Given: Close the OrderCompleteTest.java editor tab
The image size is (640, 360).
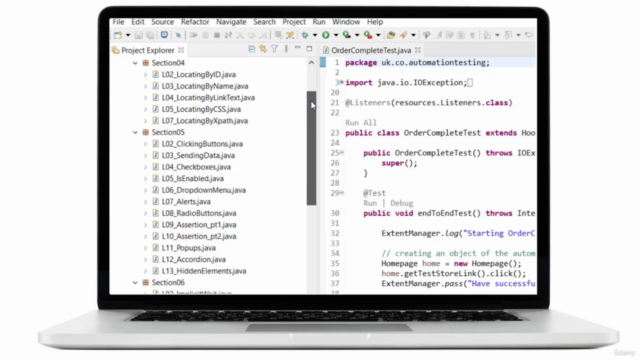Looking at the screenshot, I should click(x=418, y=50).
